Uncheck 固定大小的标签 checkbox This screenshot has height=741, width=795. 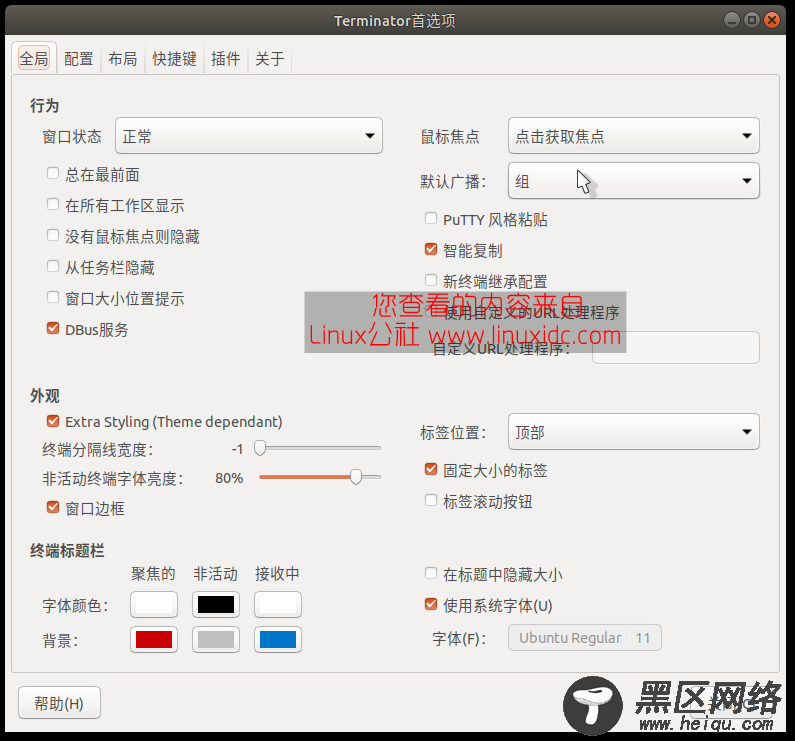430,470
